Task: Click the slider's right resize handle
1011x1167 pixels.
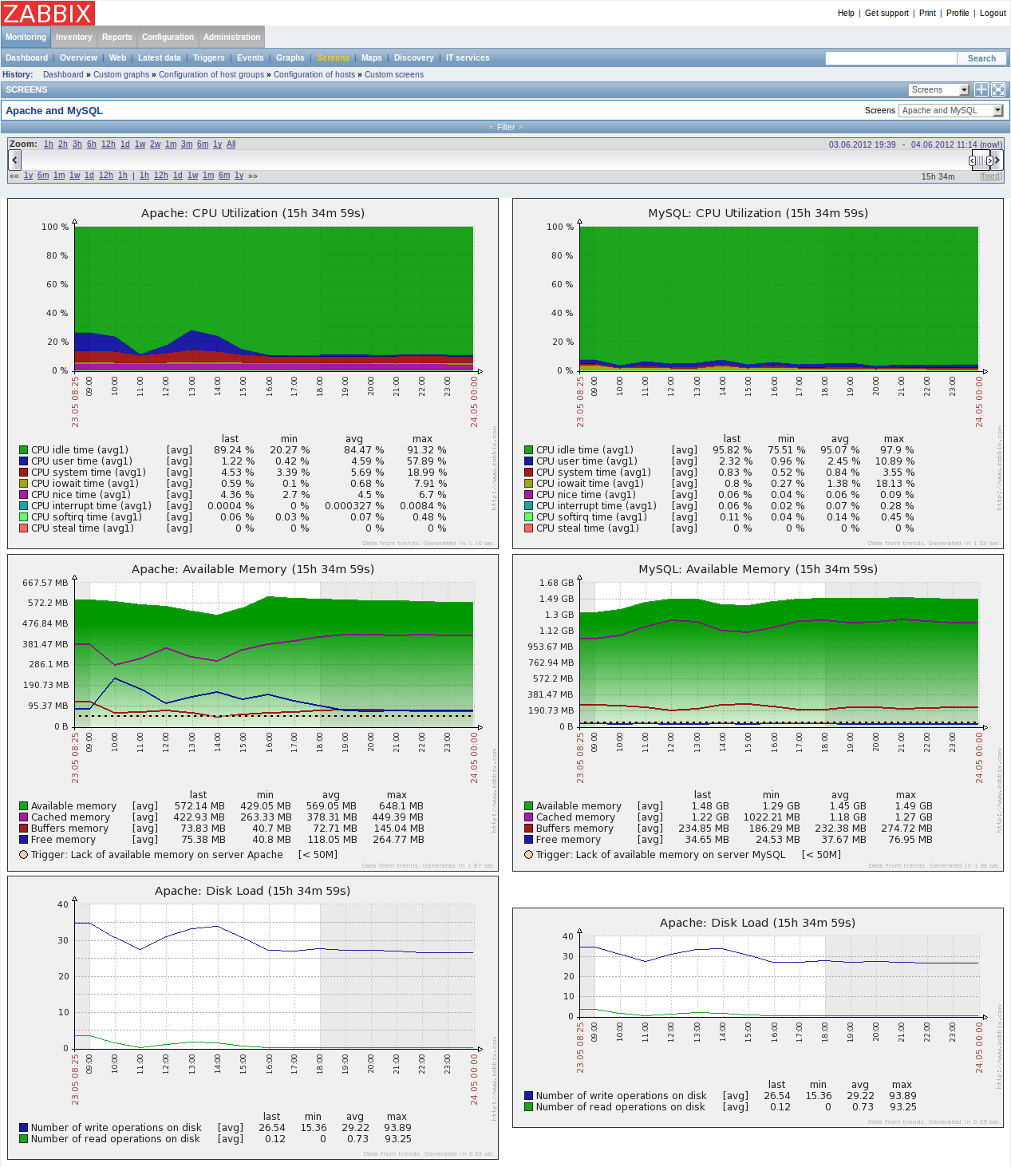Action: pos(990,160)
